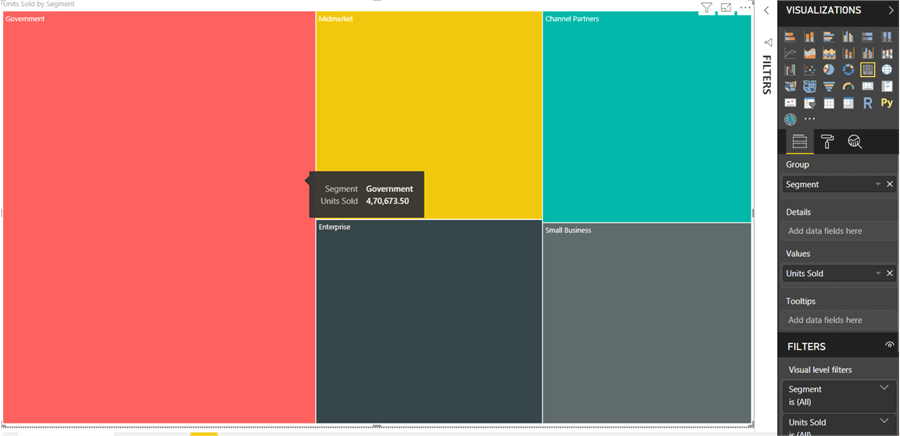This screenshot has width=900, height=436.
Task: Select the Python visual
Action: point(887,103)
